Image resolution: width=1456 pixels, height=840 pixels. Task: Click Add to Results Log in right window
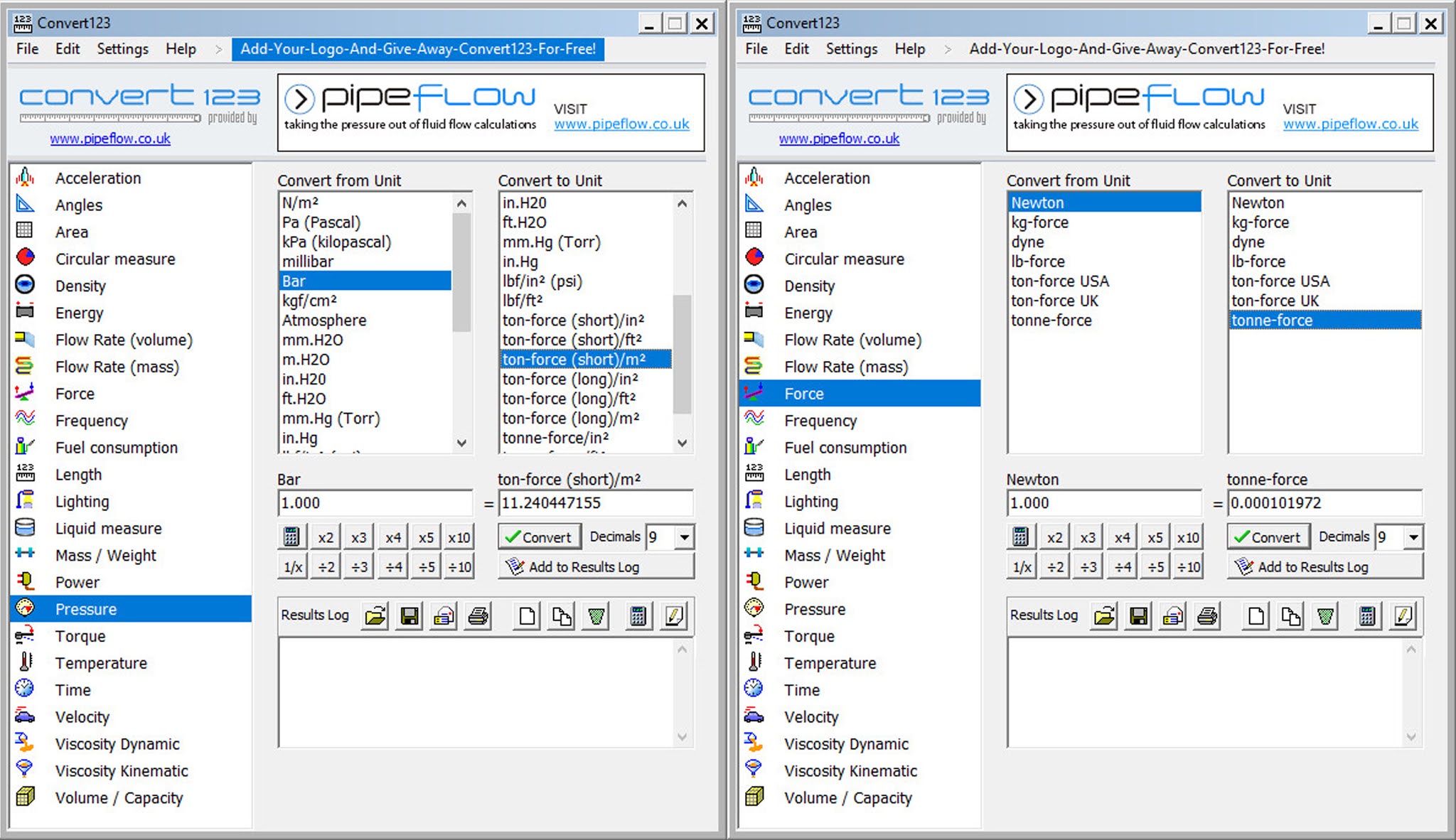pos(1325,567)
